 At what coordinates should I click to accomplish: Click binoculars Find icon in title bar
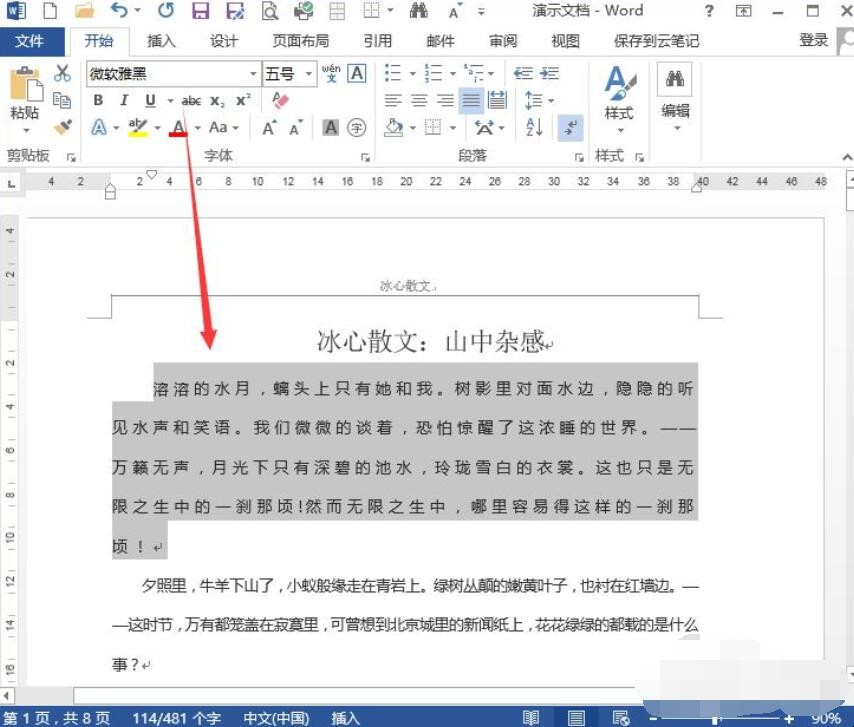click(418, 10)
